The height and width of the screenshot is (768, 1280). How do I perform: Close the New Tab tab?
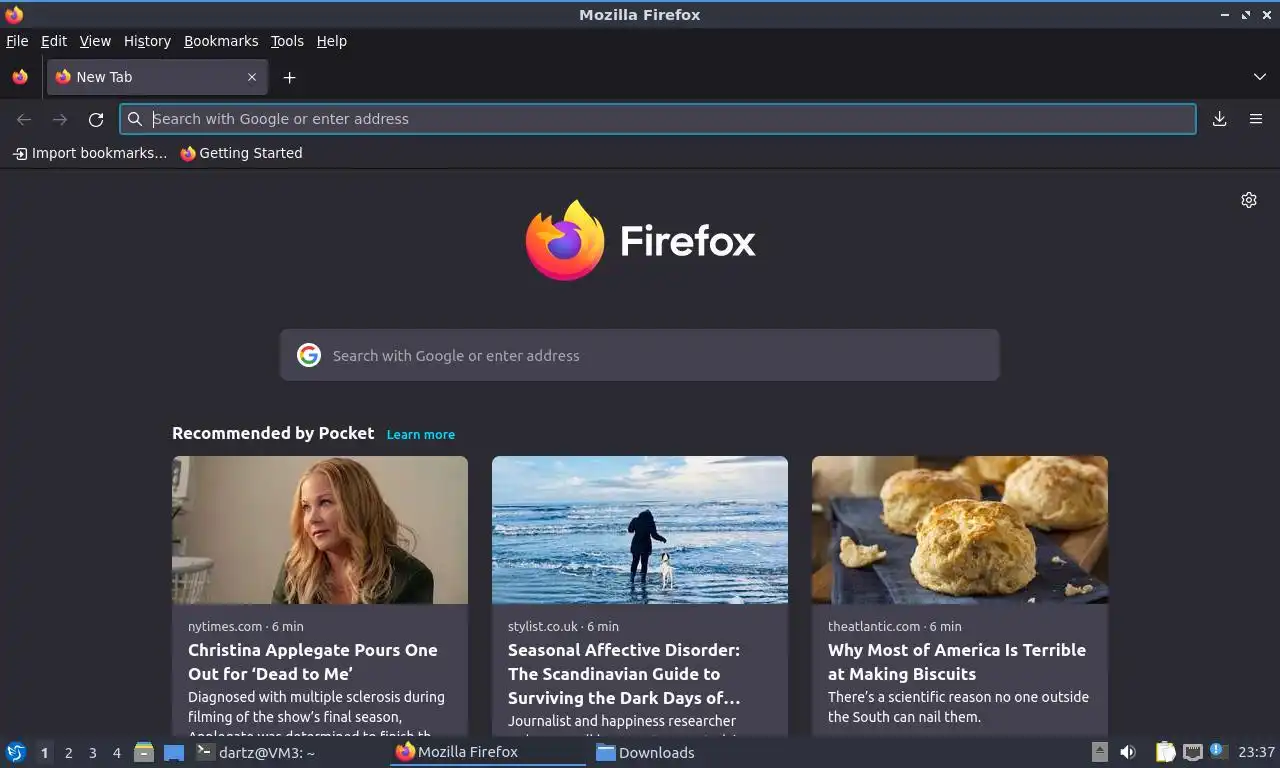click(252, 77)
